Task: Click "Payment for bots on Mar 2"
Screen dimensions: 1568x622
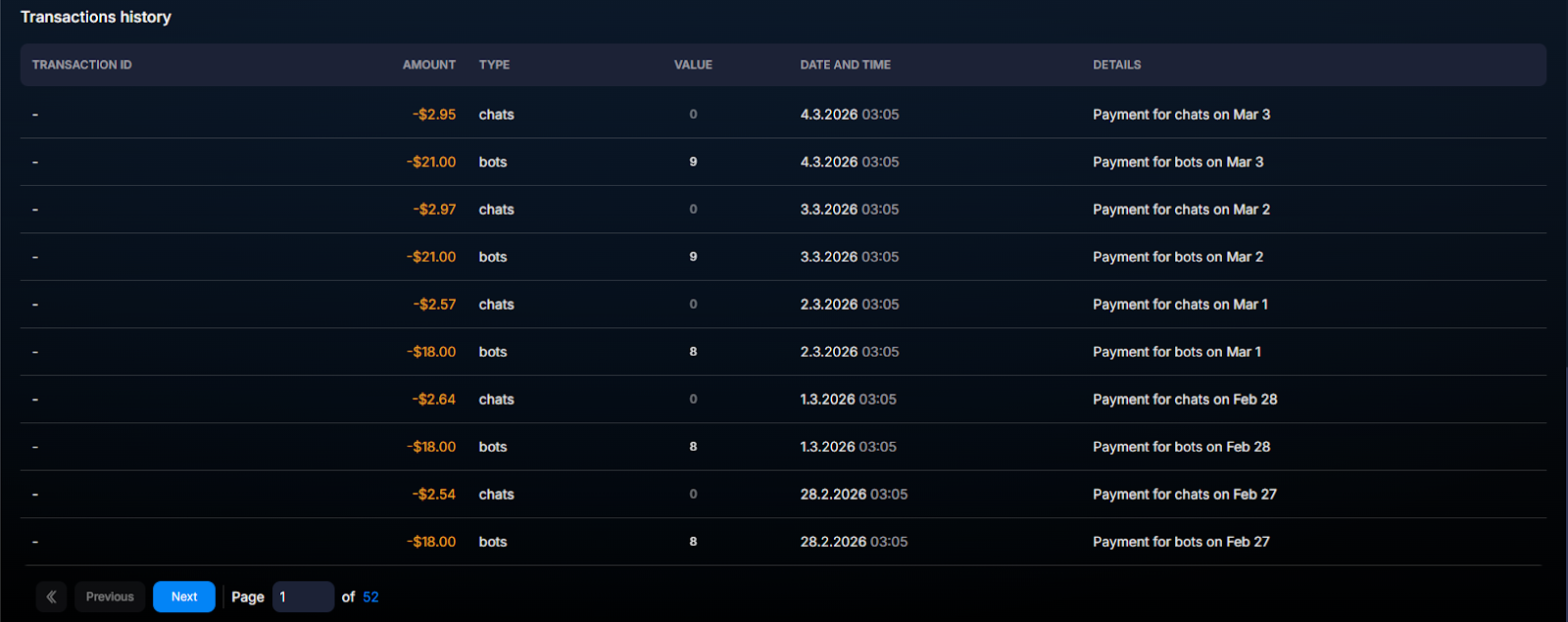Action: tap(1179, 257)
